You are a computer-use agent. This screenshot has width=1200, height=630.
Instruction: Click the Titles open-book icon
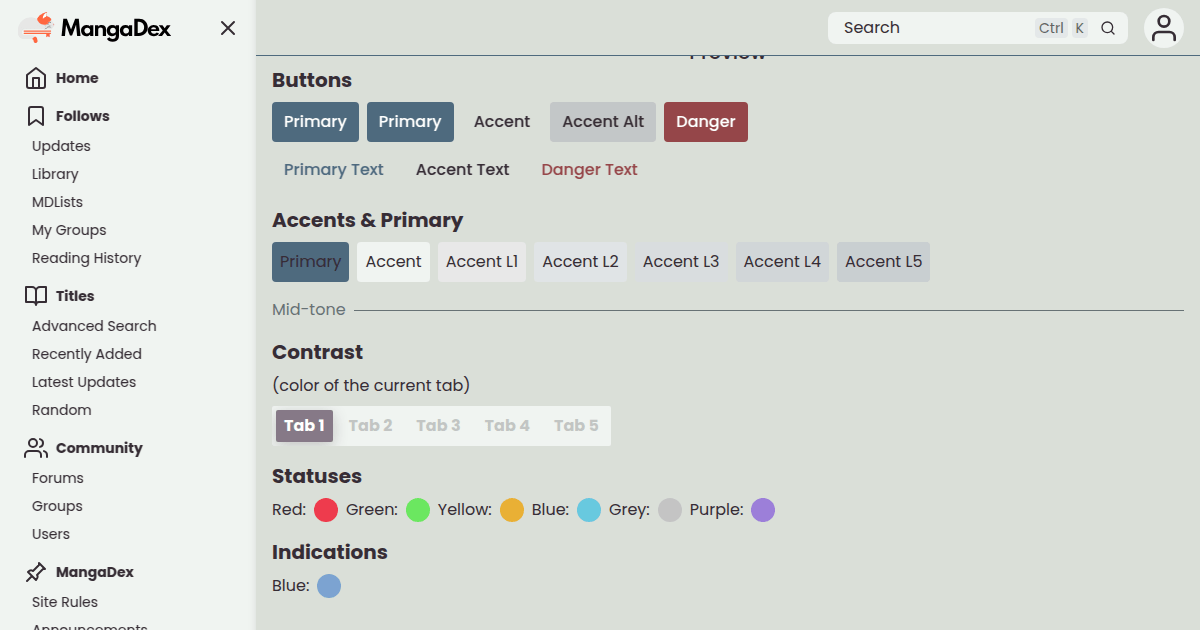(x=36, y=296)
